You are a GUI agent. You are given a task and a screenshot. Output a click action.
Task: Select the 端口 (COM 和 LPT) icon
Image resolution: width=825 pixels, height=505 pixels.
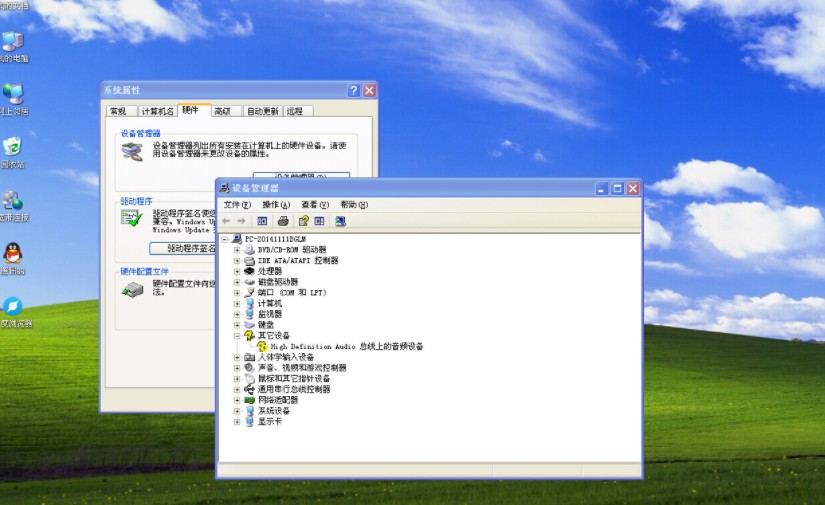[x=249, y=292]
